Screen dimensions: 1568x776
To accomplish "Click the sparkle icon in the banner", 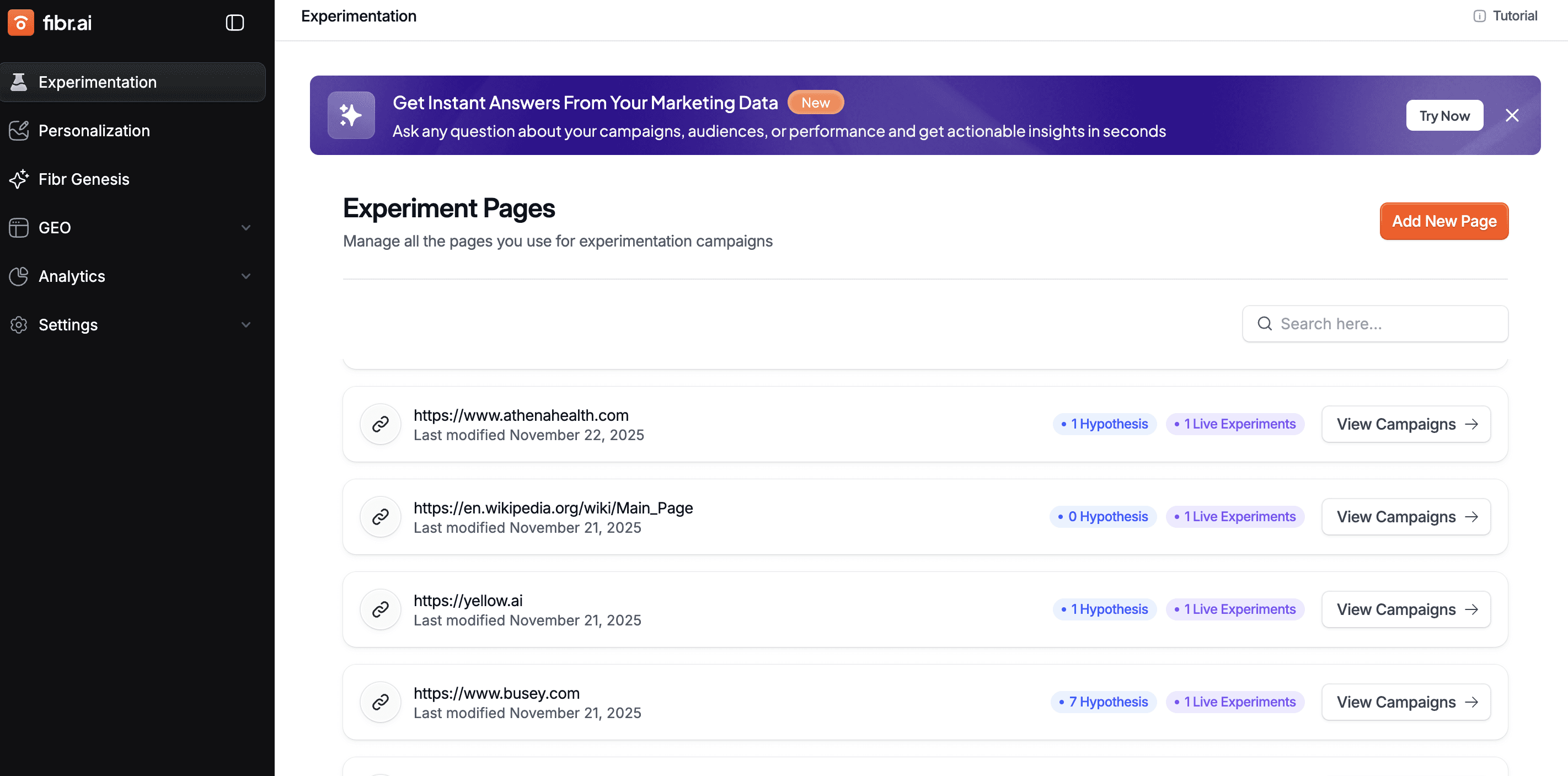I will [351, 115].
